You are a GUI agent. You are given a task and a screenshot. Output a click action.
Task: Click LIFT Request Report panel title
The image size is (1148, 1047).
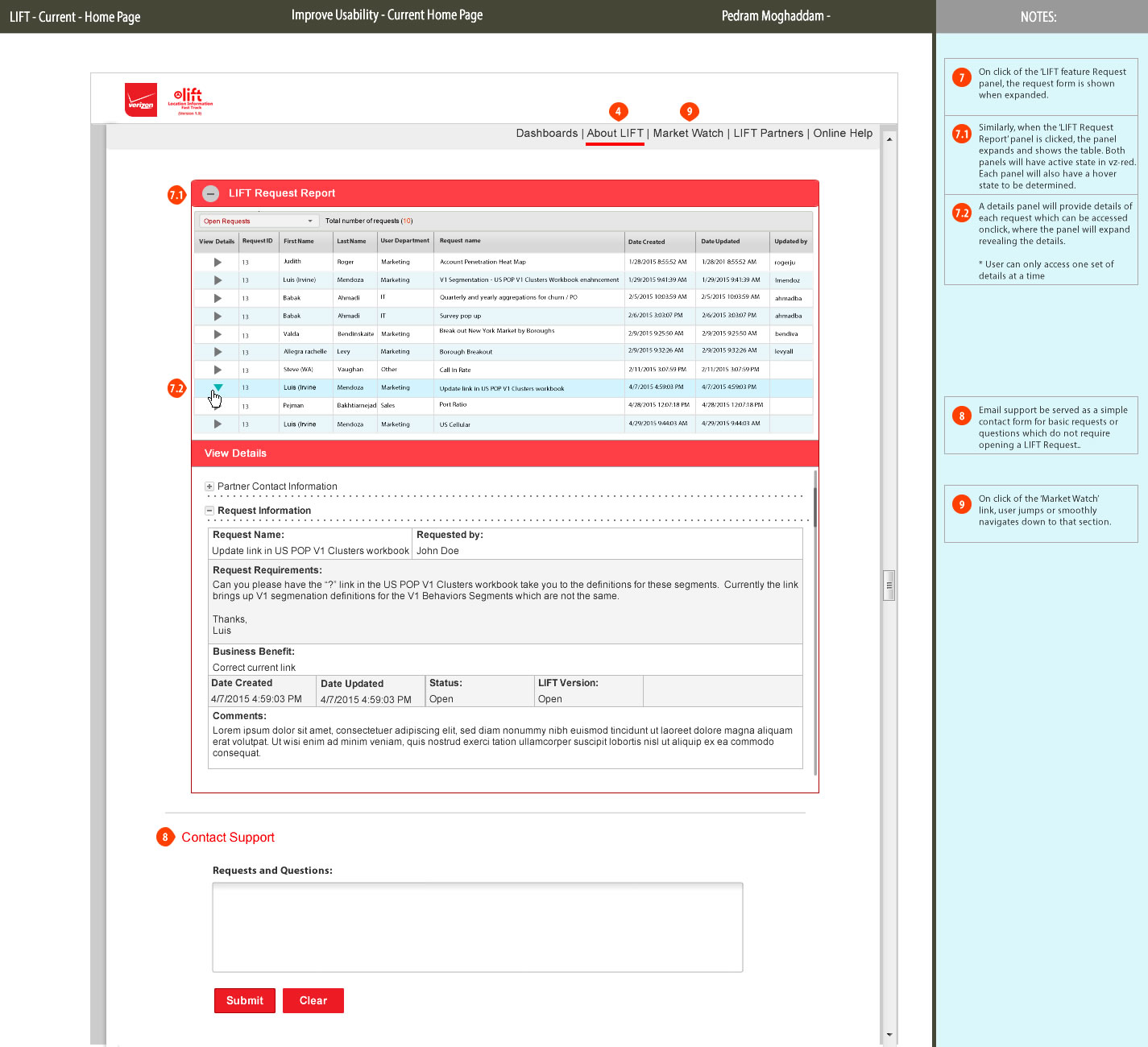[x=282, y=193]
